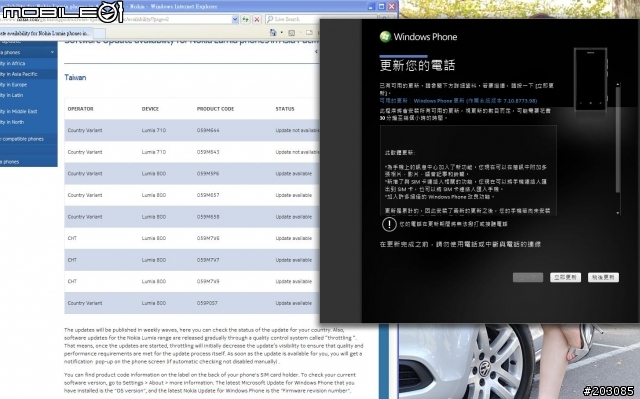Screen dimensions: 640x399
Task: Click the Taiwan section heading
Action: pyautogui.click(x=75, y=77)
